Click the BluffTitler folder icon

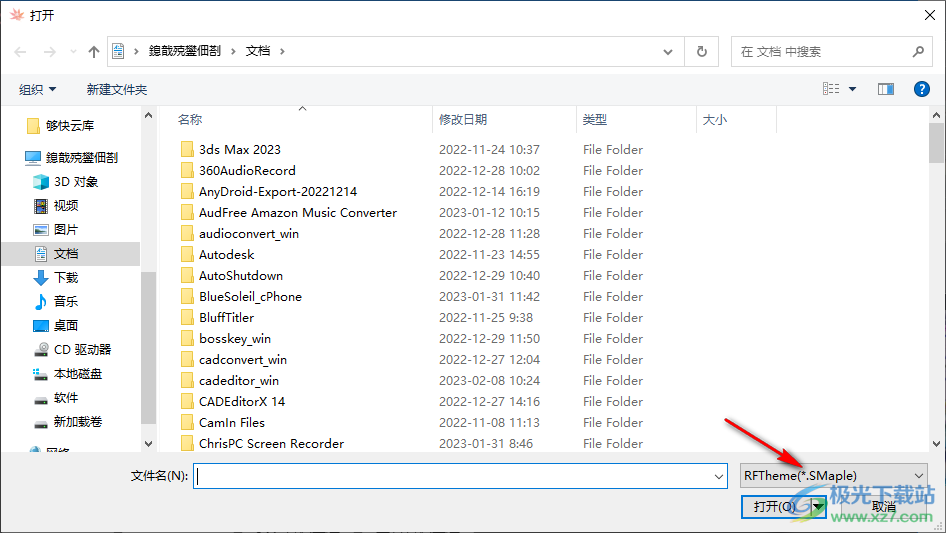click(x=187, y=318)
